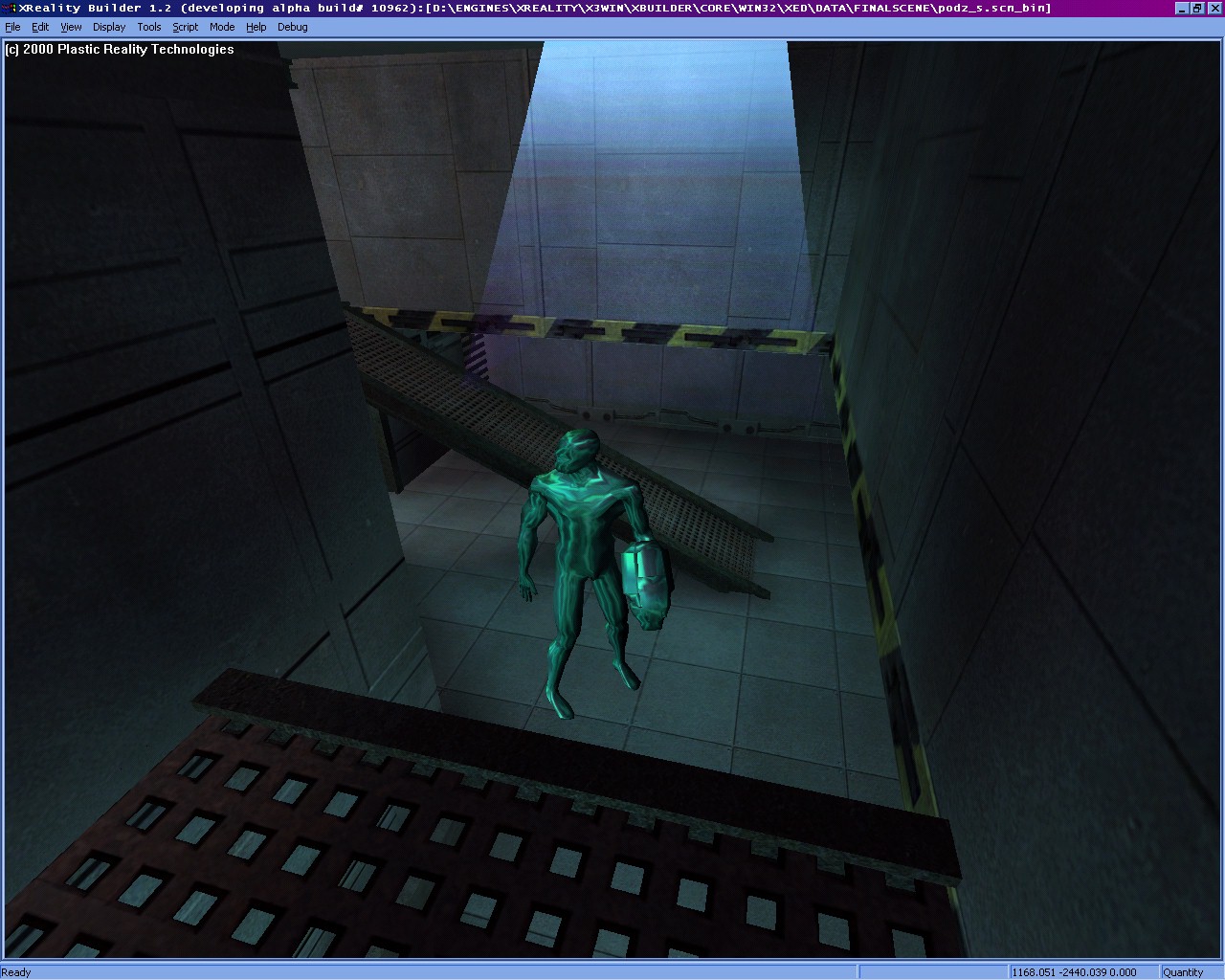The width and height of the screenshot is (1225, 980).
Task: Click the XReality Builder title bar icon
Action: point(11,8)
